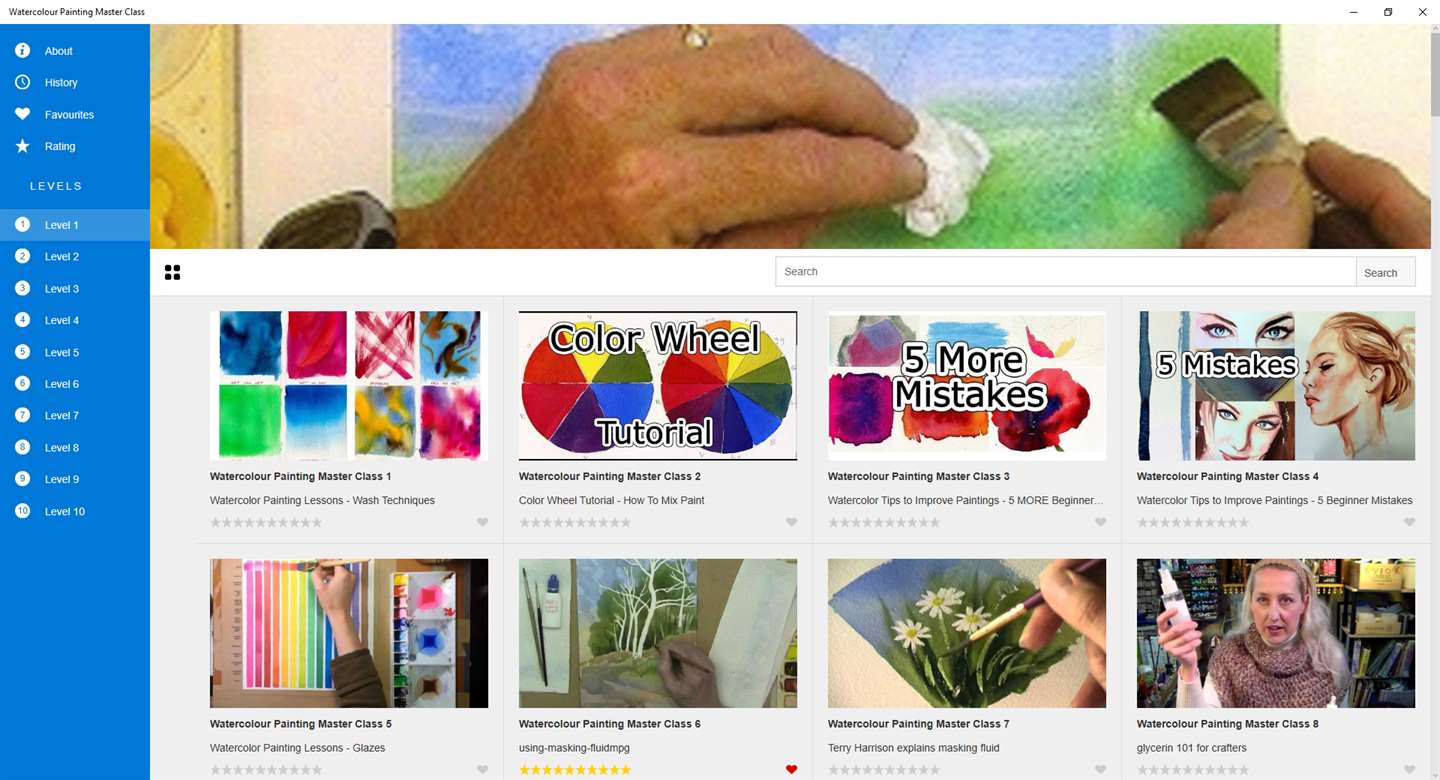
Task: Toggle favourite heart for Master Class 4
Action: click(x=1409, y=522)
